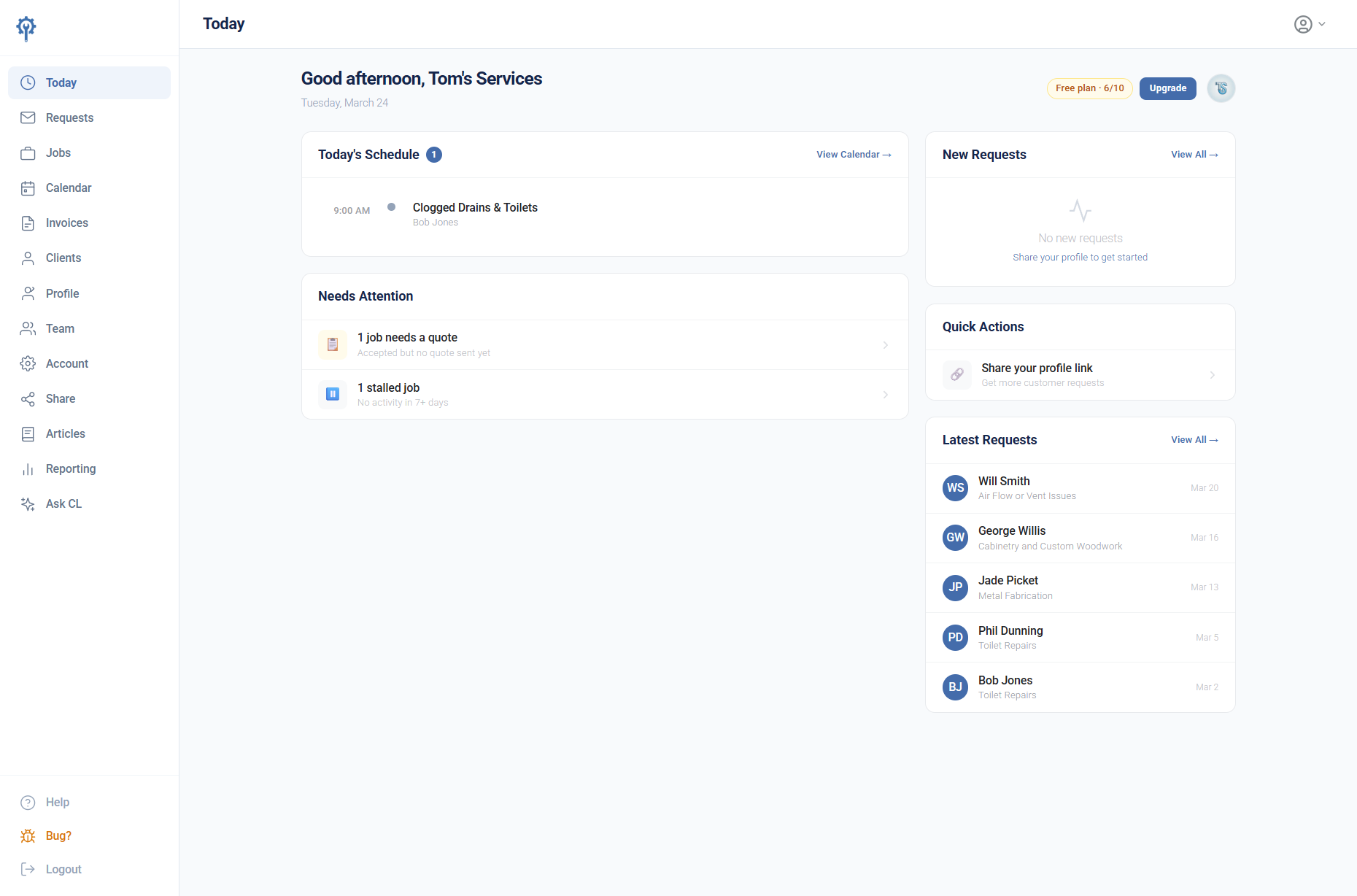Click the Invoices document icon
1357x896 pixels.
(28, 223)
